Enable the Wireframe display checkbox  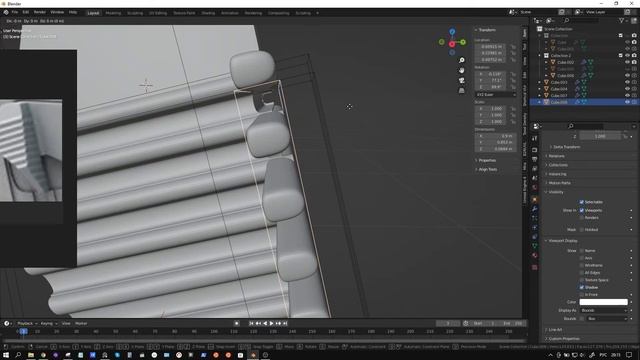[x=582, y=265]
